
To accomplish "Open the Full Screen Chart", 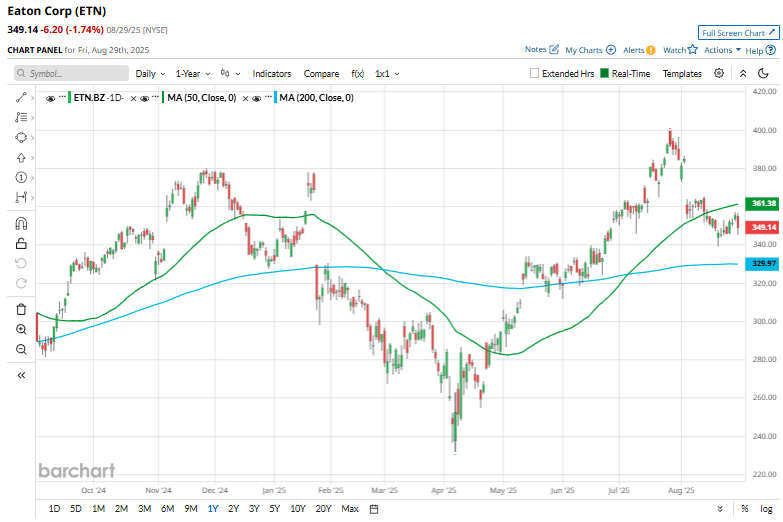I will point(738,33).
